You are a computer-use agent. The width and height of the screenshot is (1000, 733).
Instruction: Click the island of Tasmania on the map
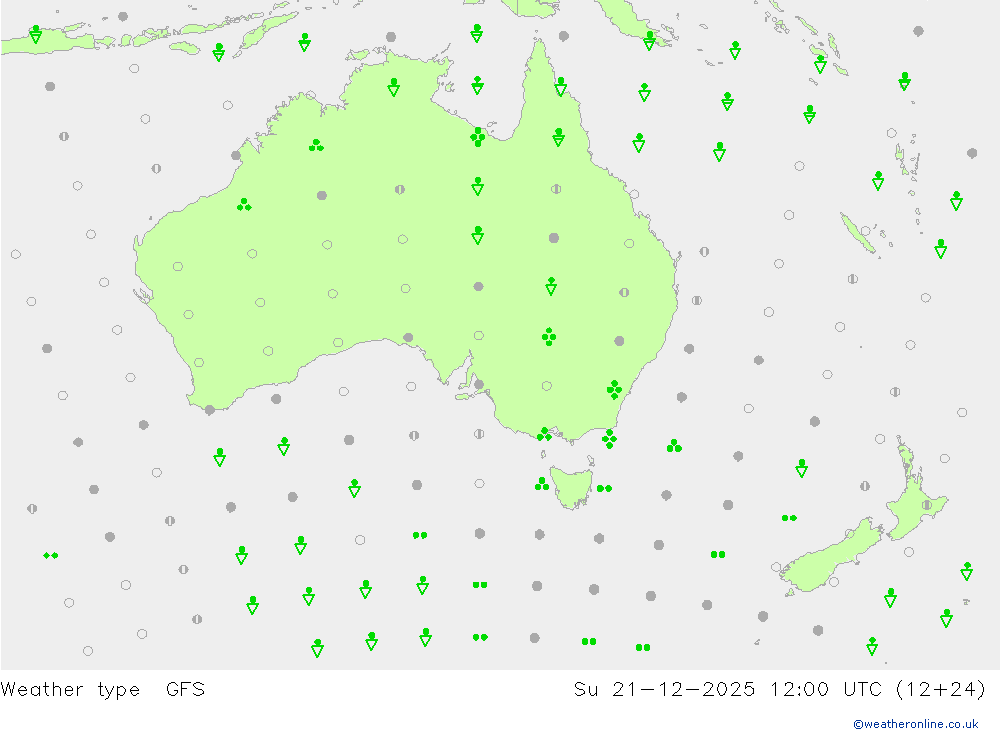570,487
